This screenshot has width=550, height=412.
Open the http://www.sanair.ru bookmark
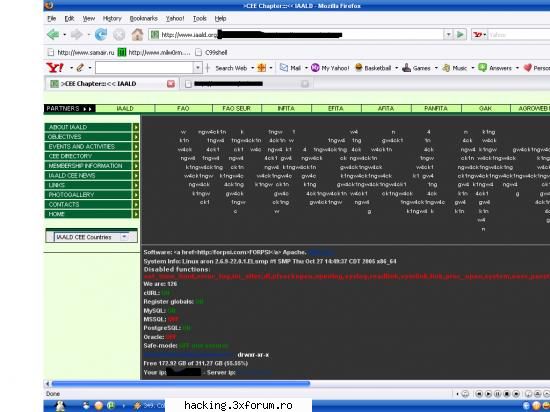tap(81, 53)
